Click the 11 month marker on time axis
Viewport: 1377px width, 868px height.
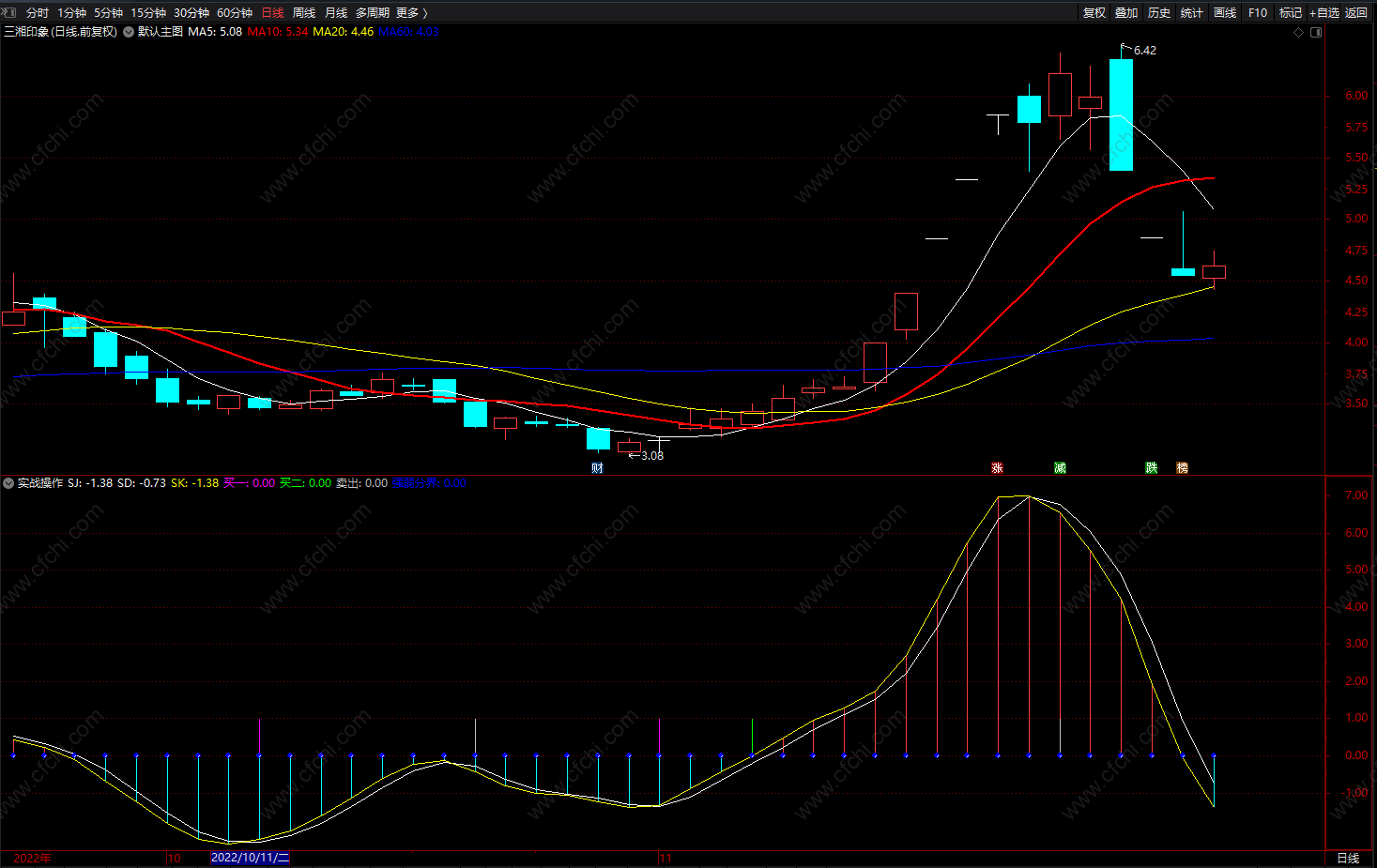(x=666, y=858)
